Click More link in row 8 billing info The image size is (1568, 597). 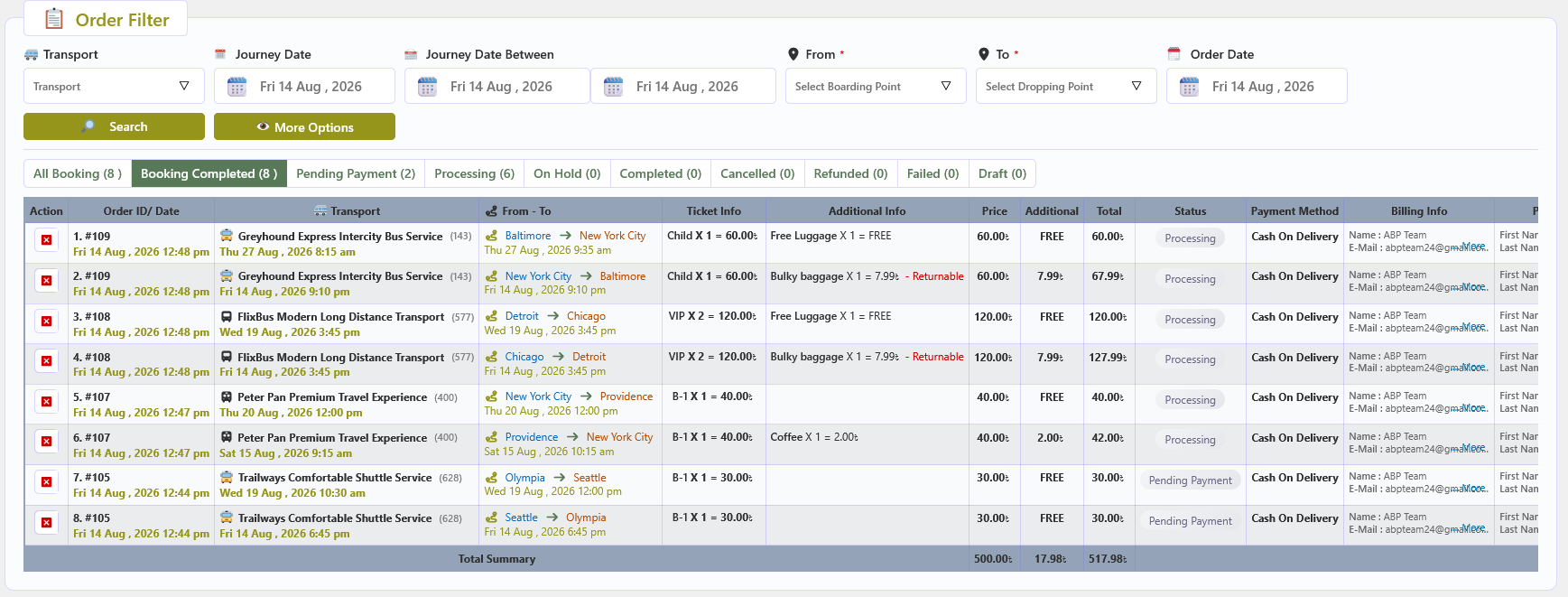[1473, 528]
